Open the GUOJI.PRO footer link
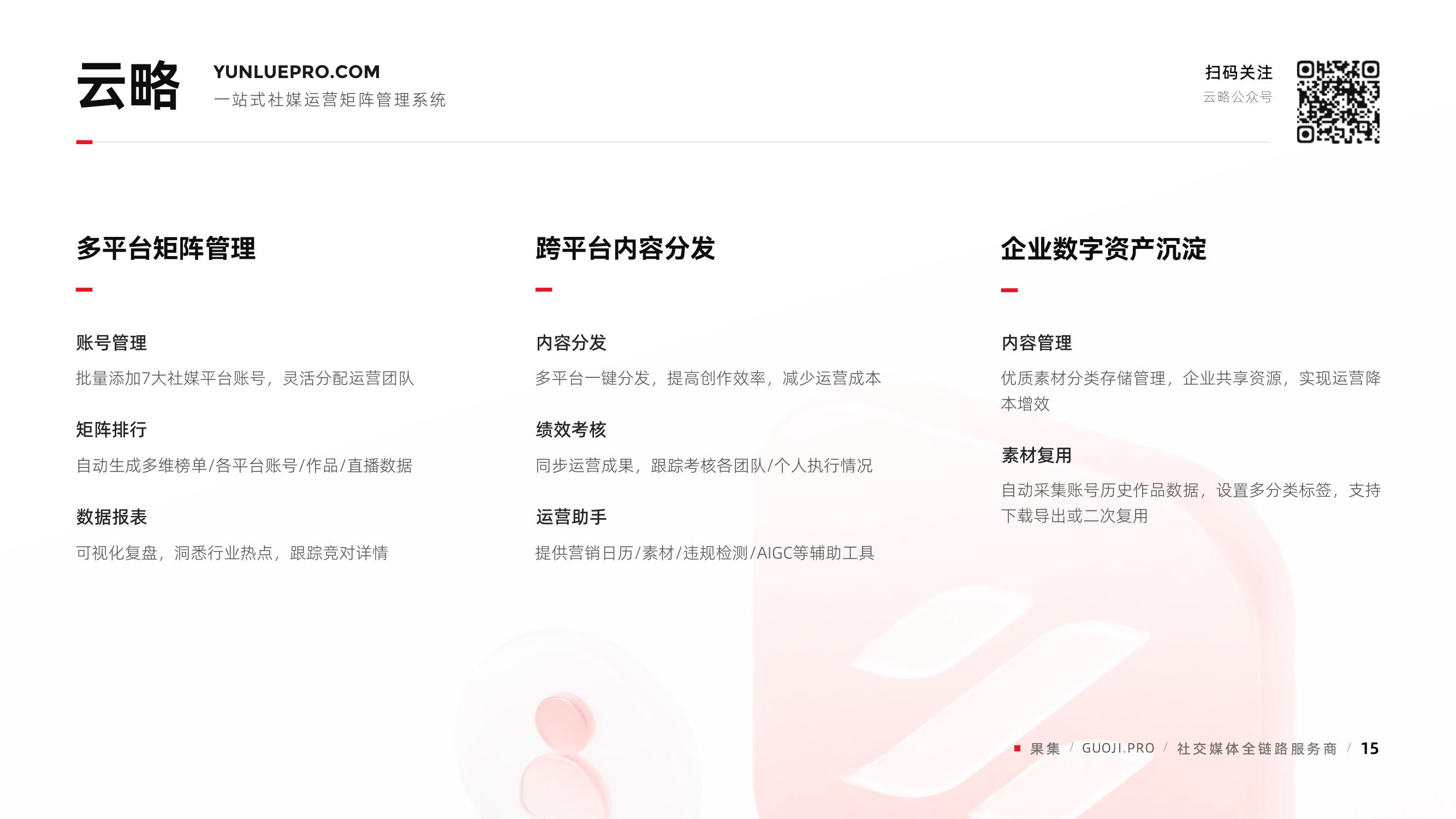This screenshot has width=1456, height=819. pos(1118,749)
